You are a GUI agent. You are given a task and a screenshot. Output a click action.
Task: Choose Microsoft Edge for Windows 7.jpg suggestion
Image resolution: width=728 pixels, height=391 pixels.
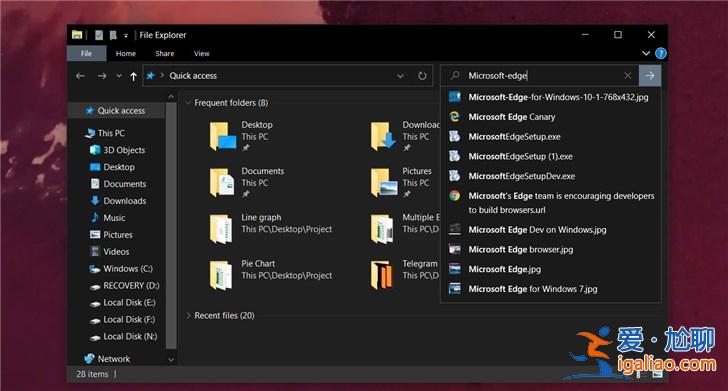tap(551, 289)
